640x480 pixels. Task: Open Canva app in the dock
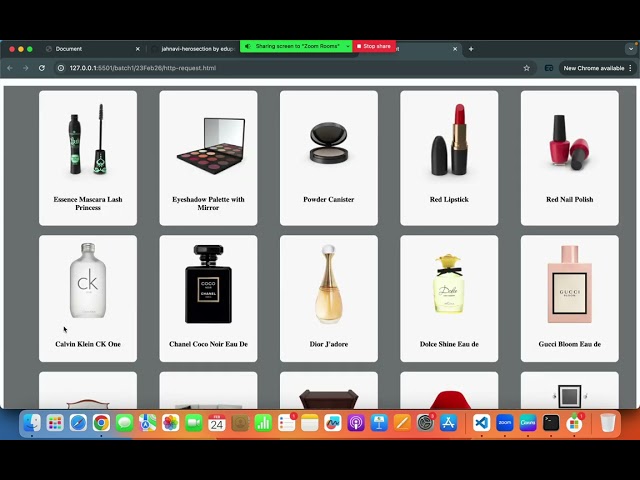click(528, 423)
